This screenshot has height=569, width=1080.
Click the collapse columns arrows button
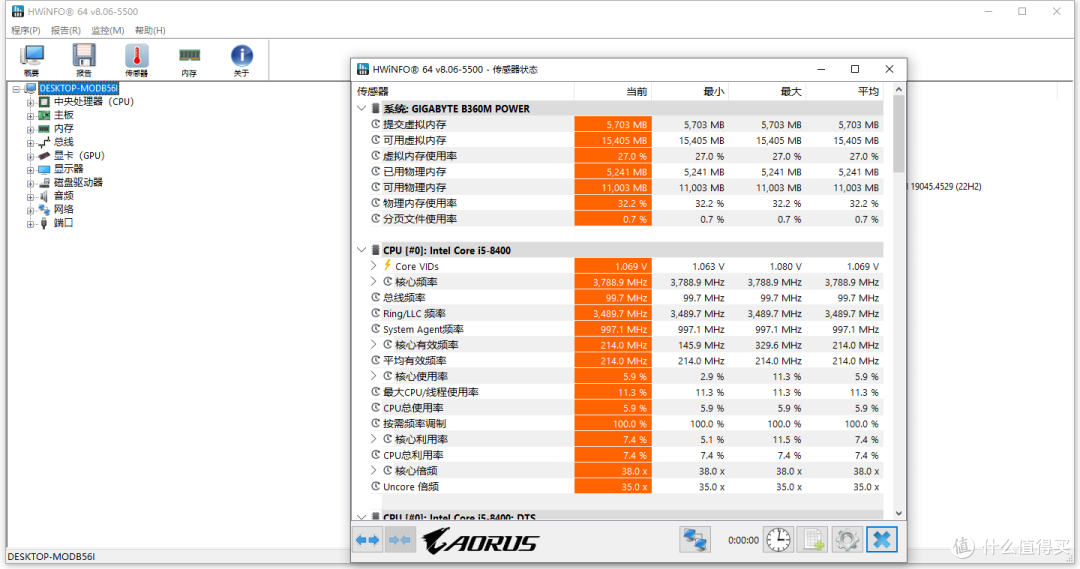click(400, 540)
